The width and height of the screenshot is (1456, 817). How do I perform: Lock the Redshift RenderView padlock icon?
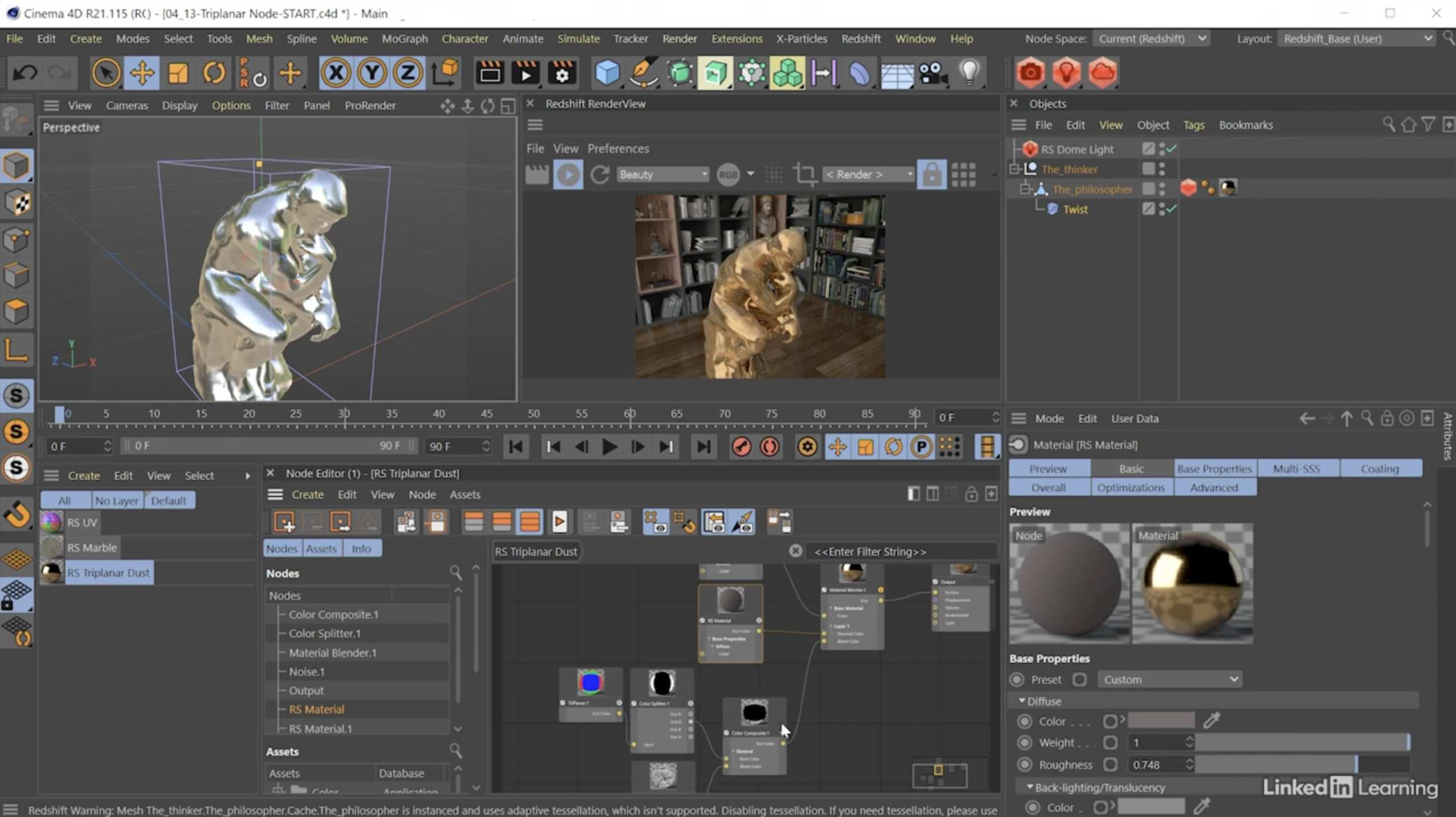click(931, 174)
